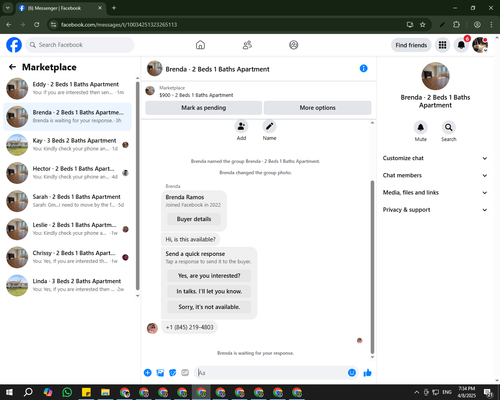The image size is (500, 400).
Task: Tap the Add people icon
Action: [241, 127]
